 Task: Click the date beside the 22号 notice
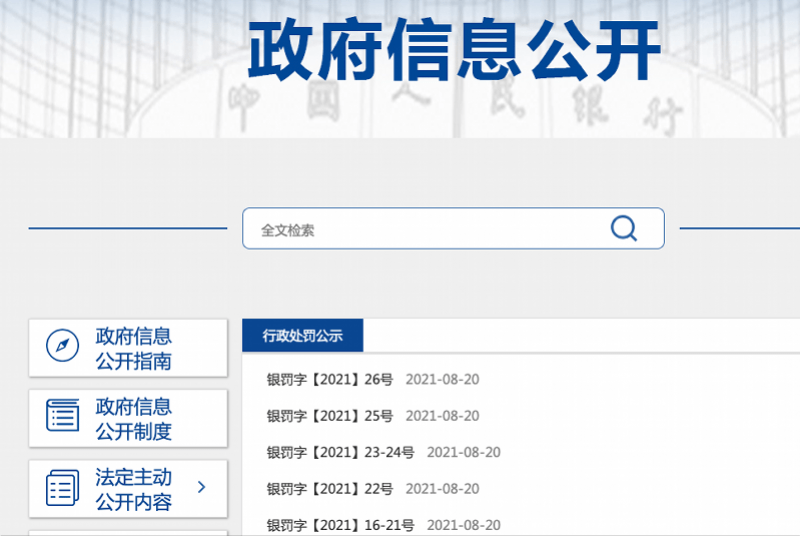click(442, 488)
